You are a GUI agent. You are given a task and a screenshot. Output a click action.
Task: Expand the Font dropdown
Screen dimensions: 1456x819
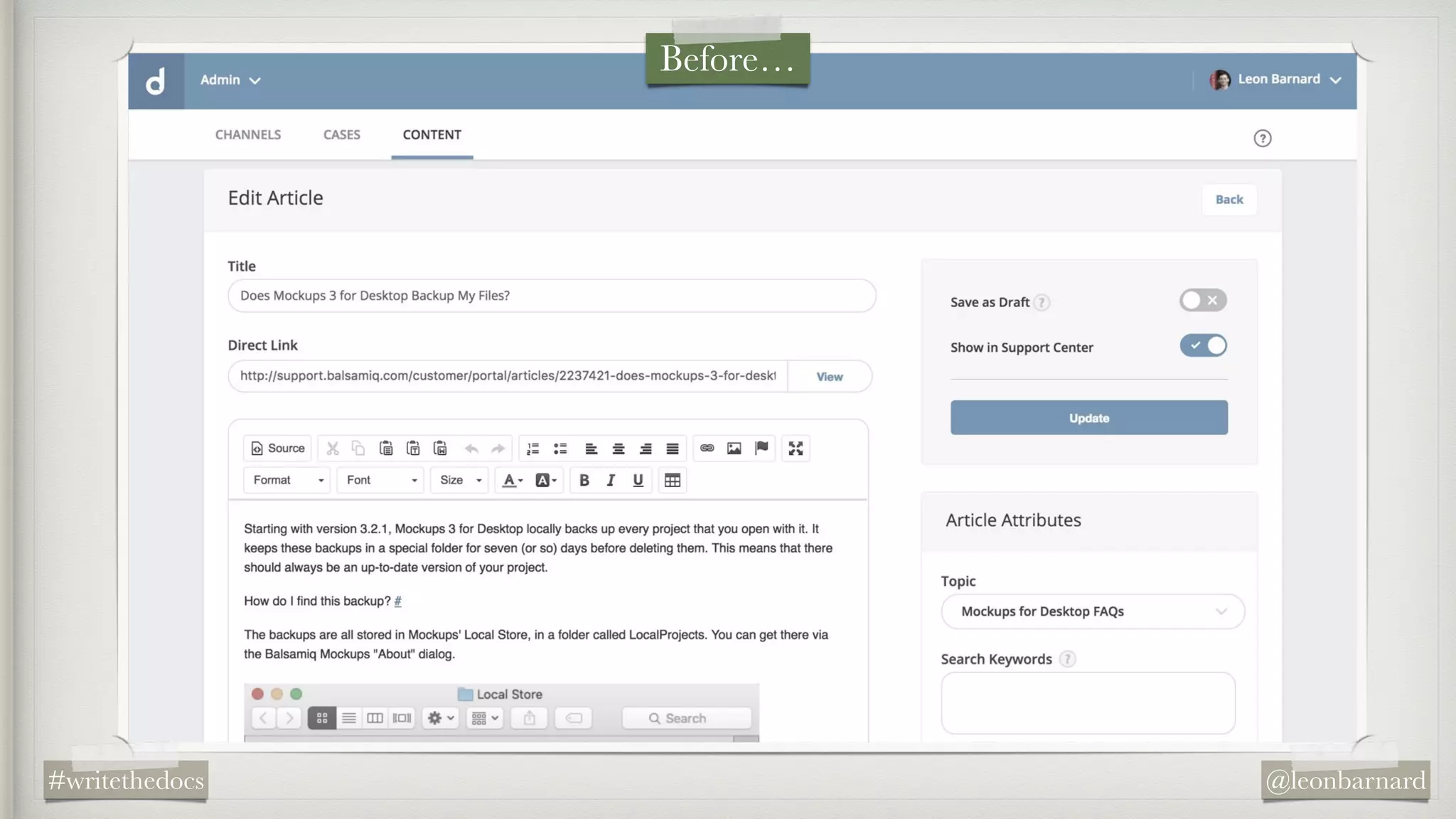(x=380, y=481)
